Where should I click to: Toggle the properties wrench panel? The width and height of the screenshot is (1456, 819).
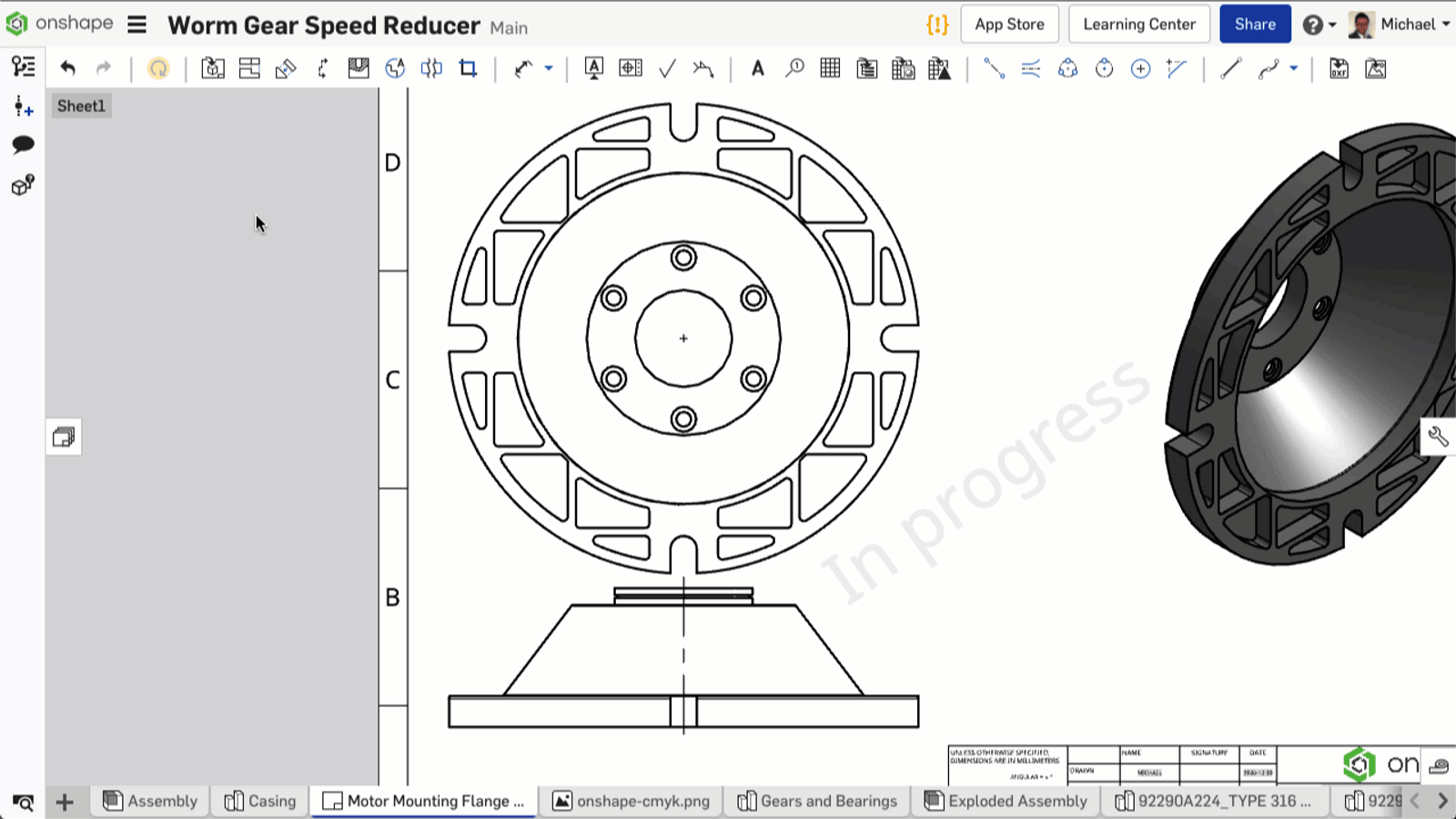tap(1438, 437)
